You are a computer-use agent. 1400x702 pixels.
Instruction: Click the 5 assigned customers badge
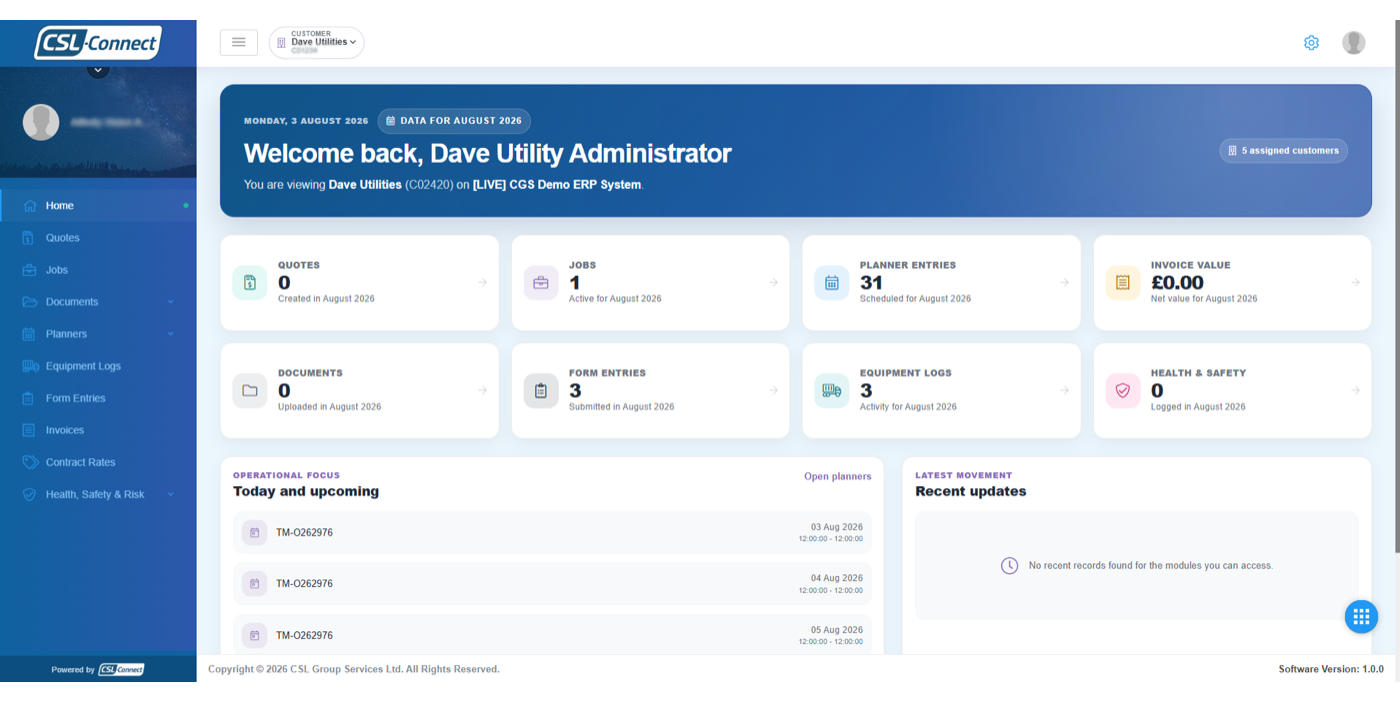pos(1283,151)
